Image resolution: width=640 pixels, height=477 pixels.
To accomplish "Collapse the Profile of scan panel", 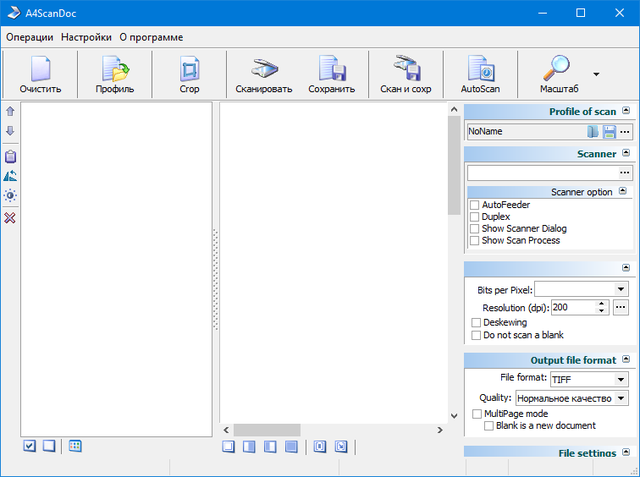I will [x=626, y=111].
